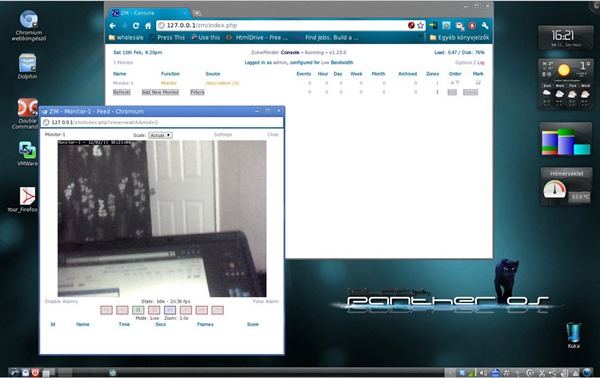The width and height of the screenshot is (600, 378).
Task: Open the Monitor-1 name link in console
Action: tap(123, 83)
